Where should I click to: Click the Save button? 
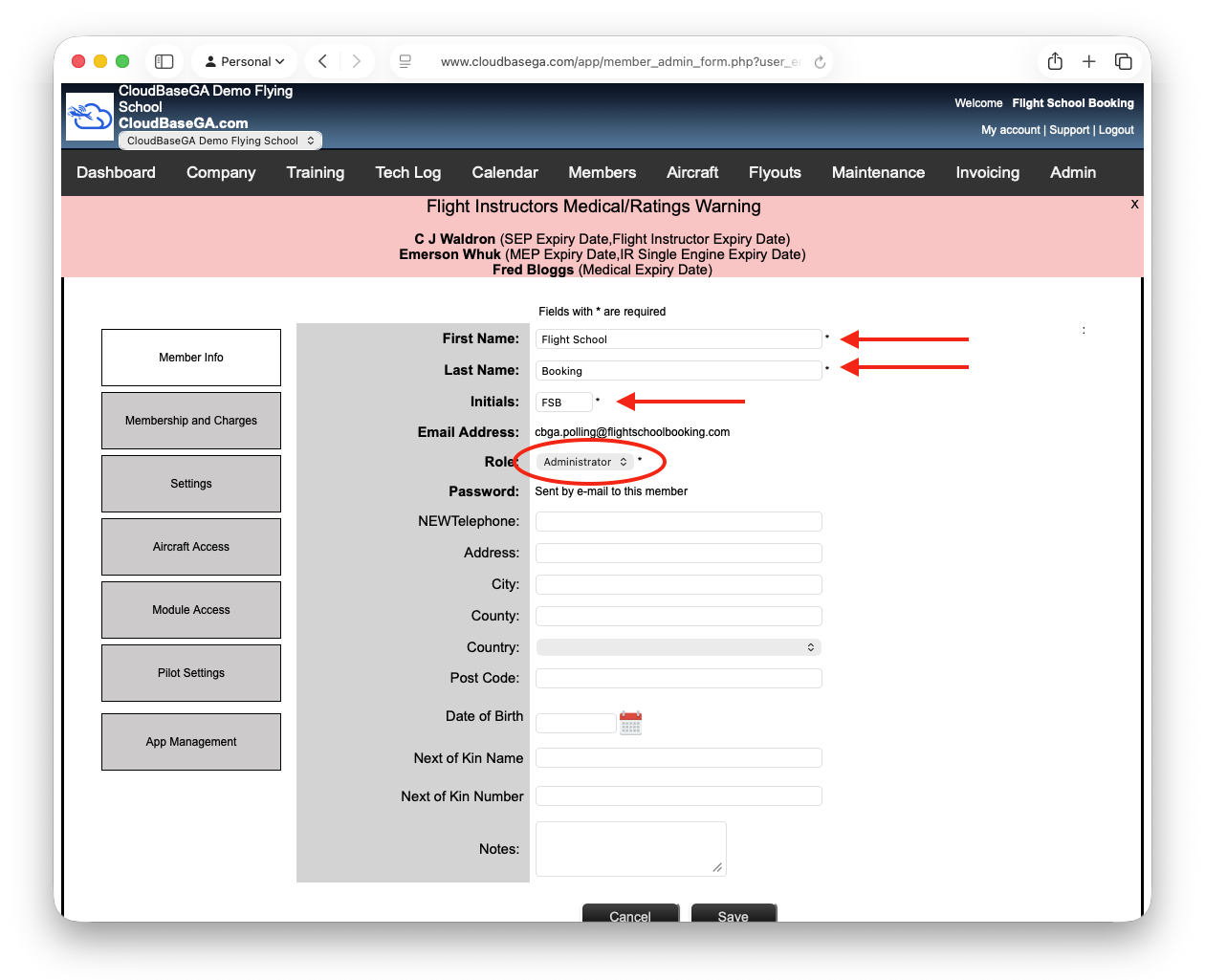734,914
